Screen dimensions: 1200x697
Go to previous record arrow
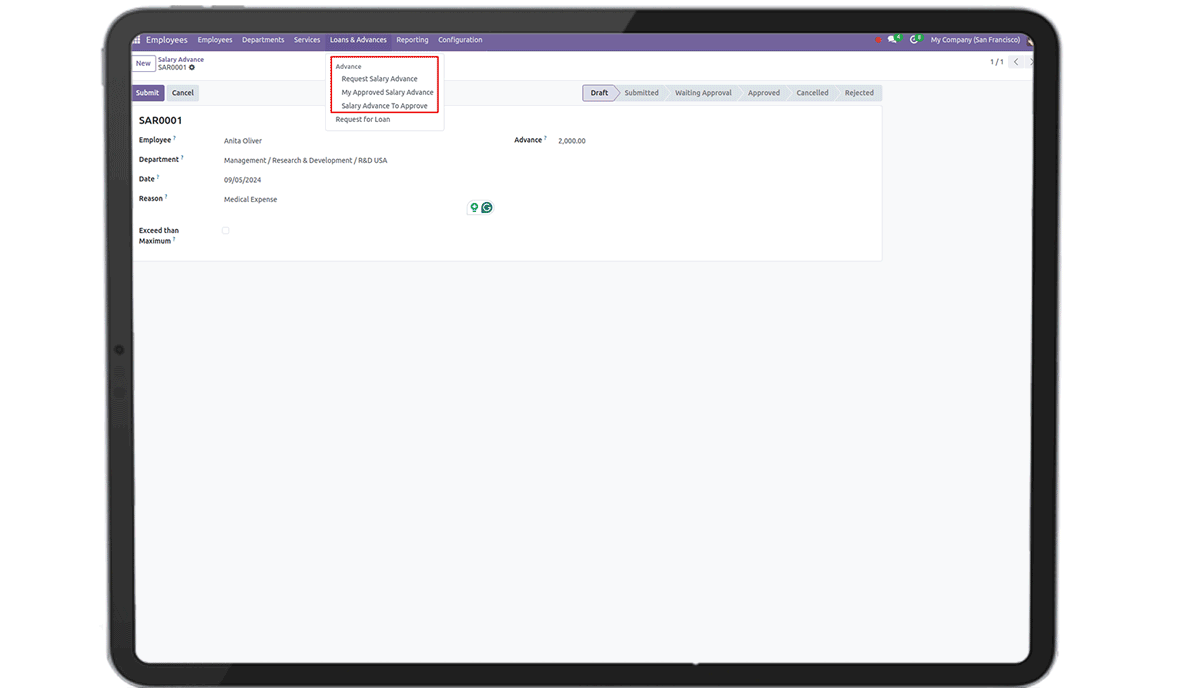[x=1016, y=62]
